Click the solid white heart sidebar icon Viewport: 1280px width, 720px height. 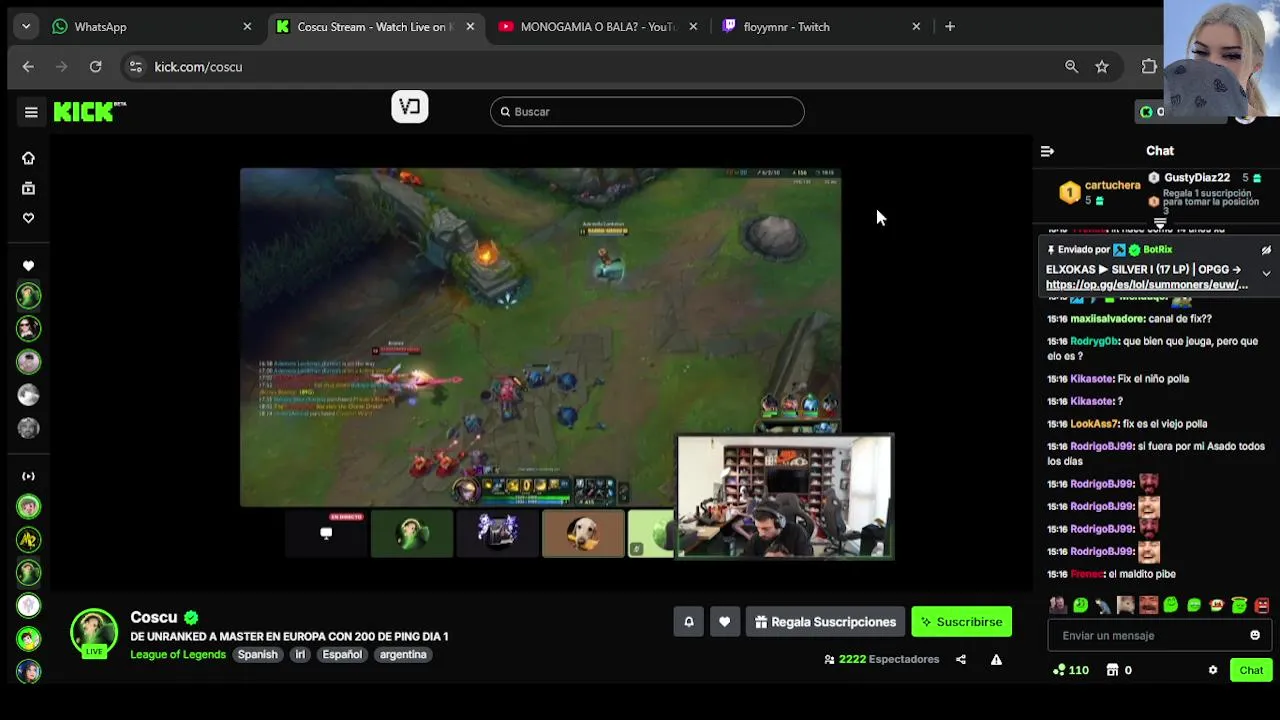28,266
